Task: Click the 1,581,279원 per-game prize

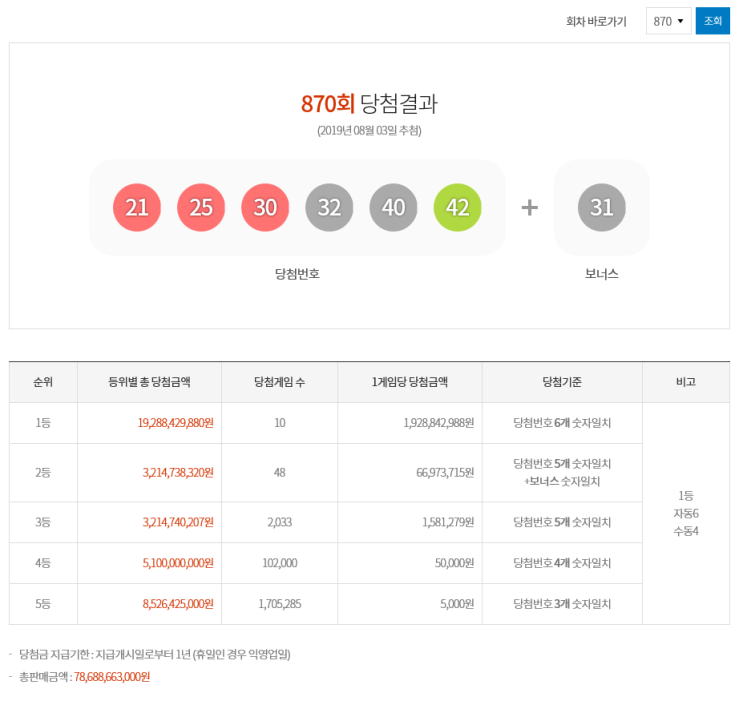Action: (448, 522)
